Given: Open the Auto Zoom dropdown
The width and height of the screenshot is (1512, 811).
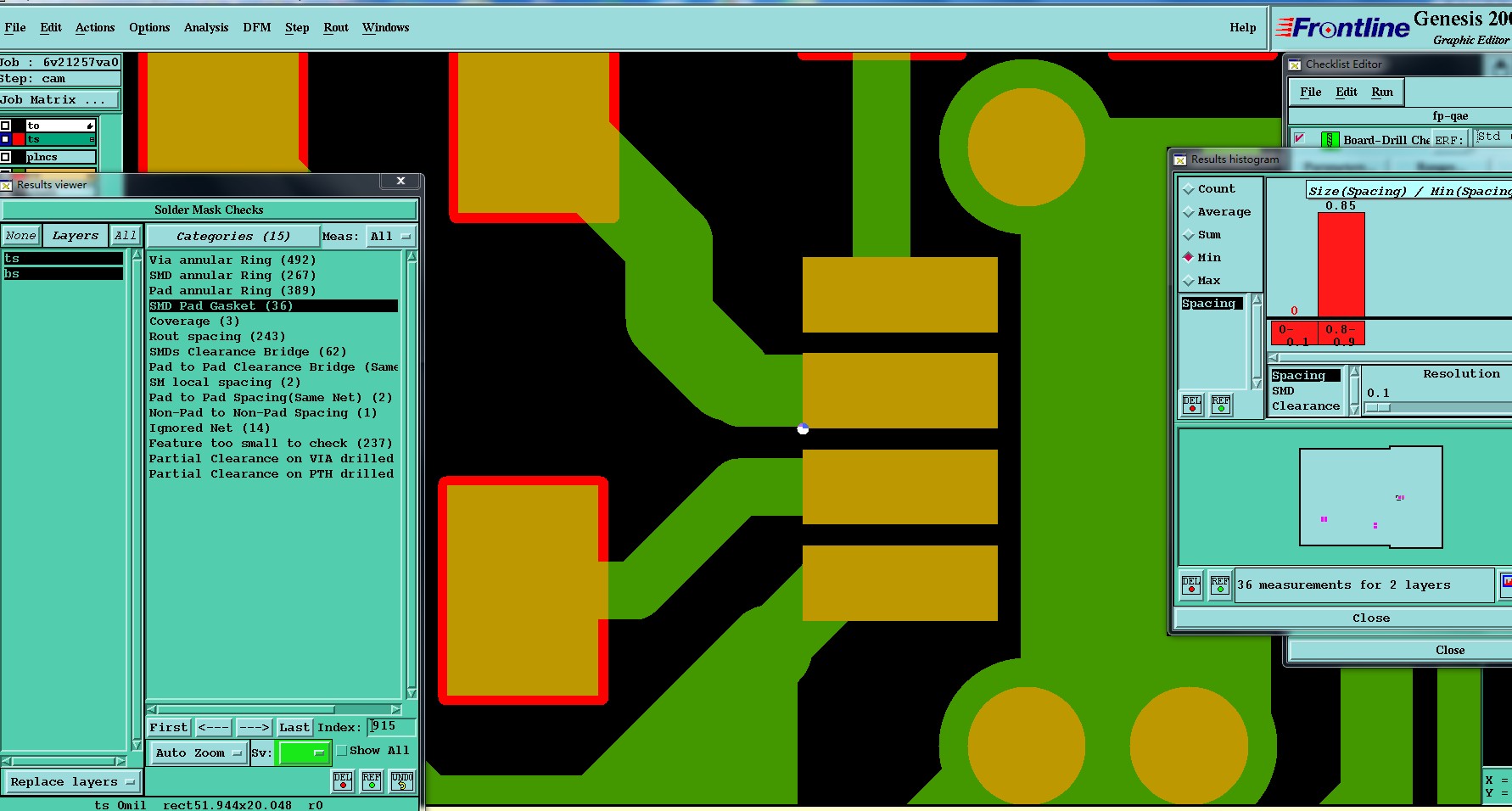Looking at the screenshot, I should [199, 752].
